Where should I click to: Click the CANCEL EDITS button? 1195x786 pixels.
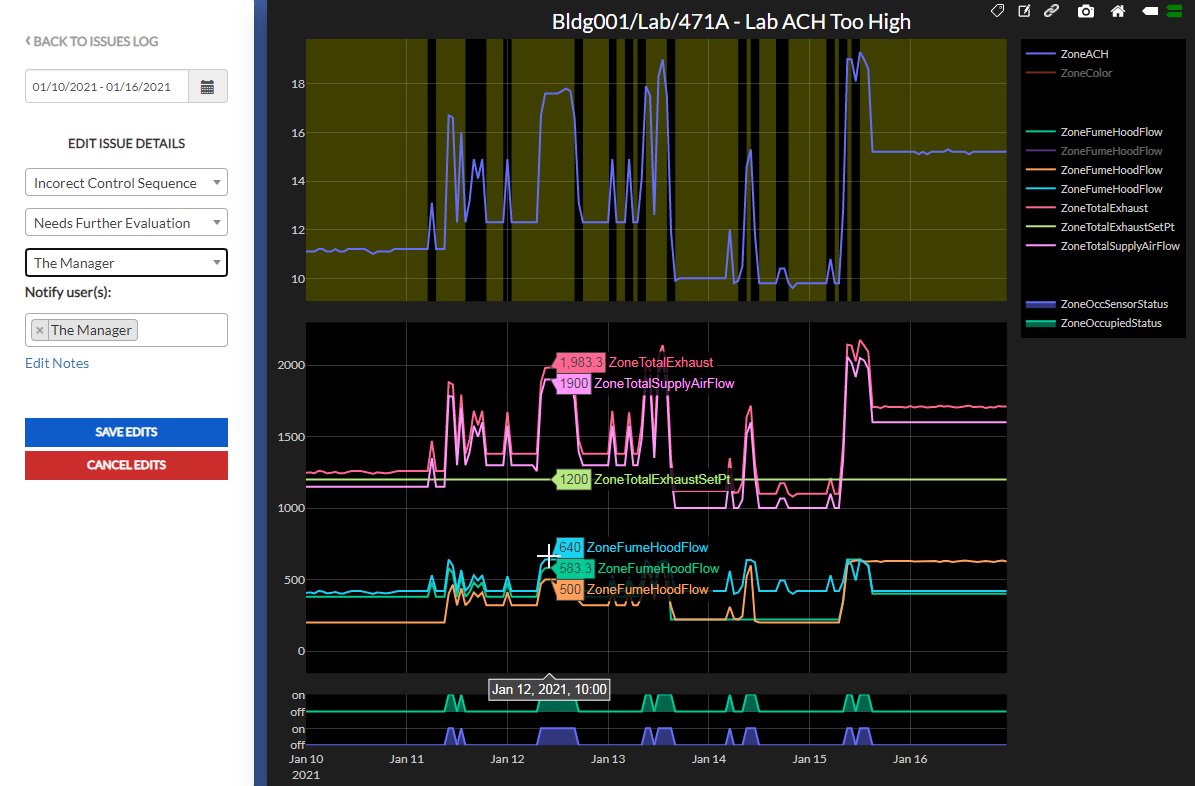tap(126, 466)
